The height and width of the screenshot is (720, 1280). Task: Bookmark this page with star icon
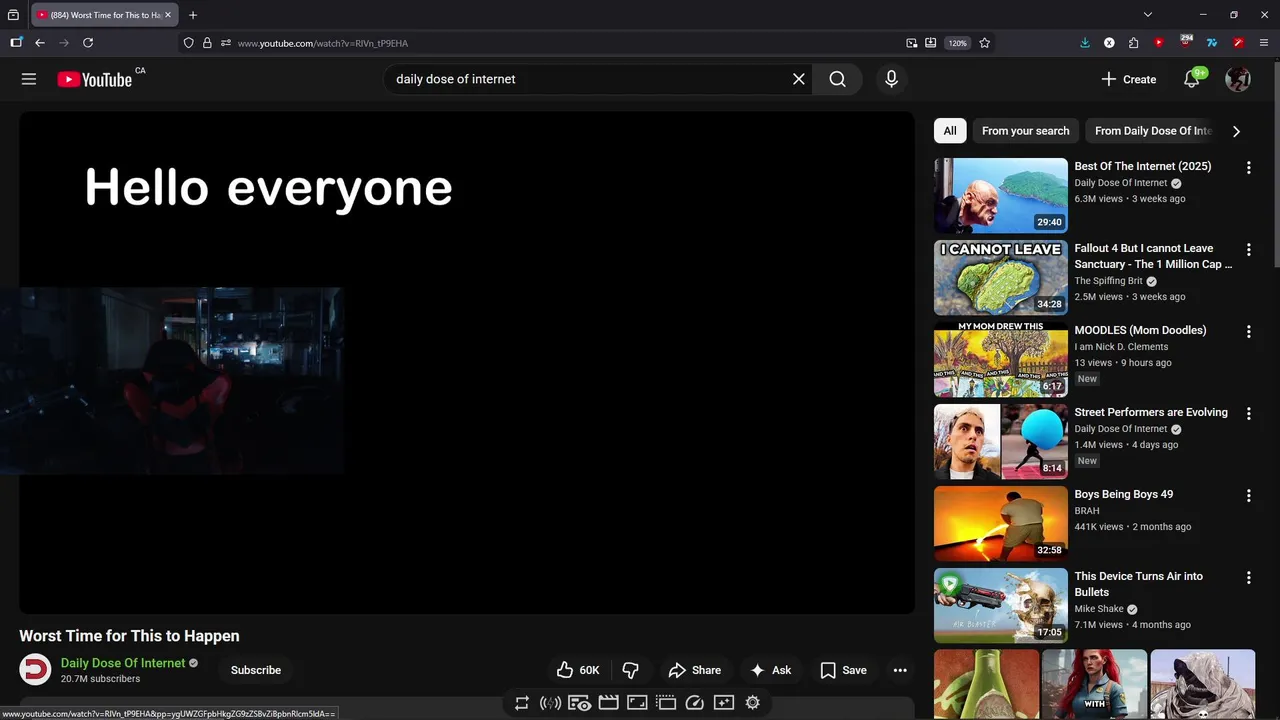click(985, 43)
